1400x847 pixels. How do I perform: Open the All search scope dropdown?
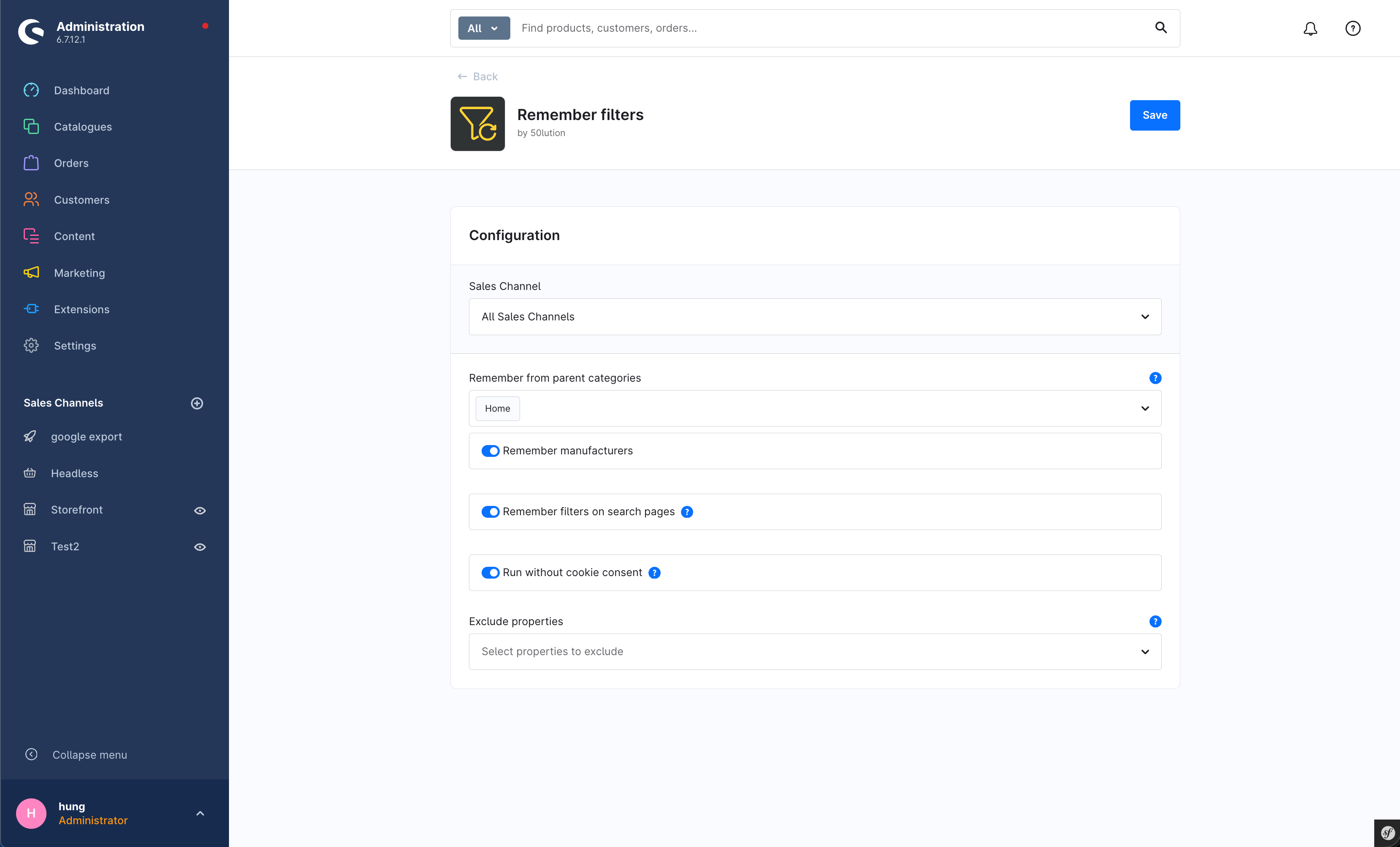[484, 28]
